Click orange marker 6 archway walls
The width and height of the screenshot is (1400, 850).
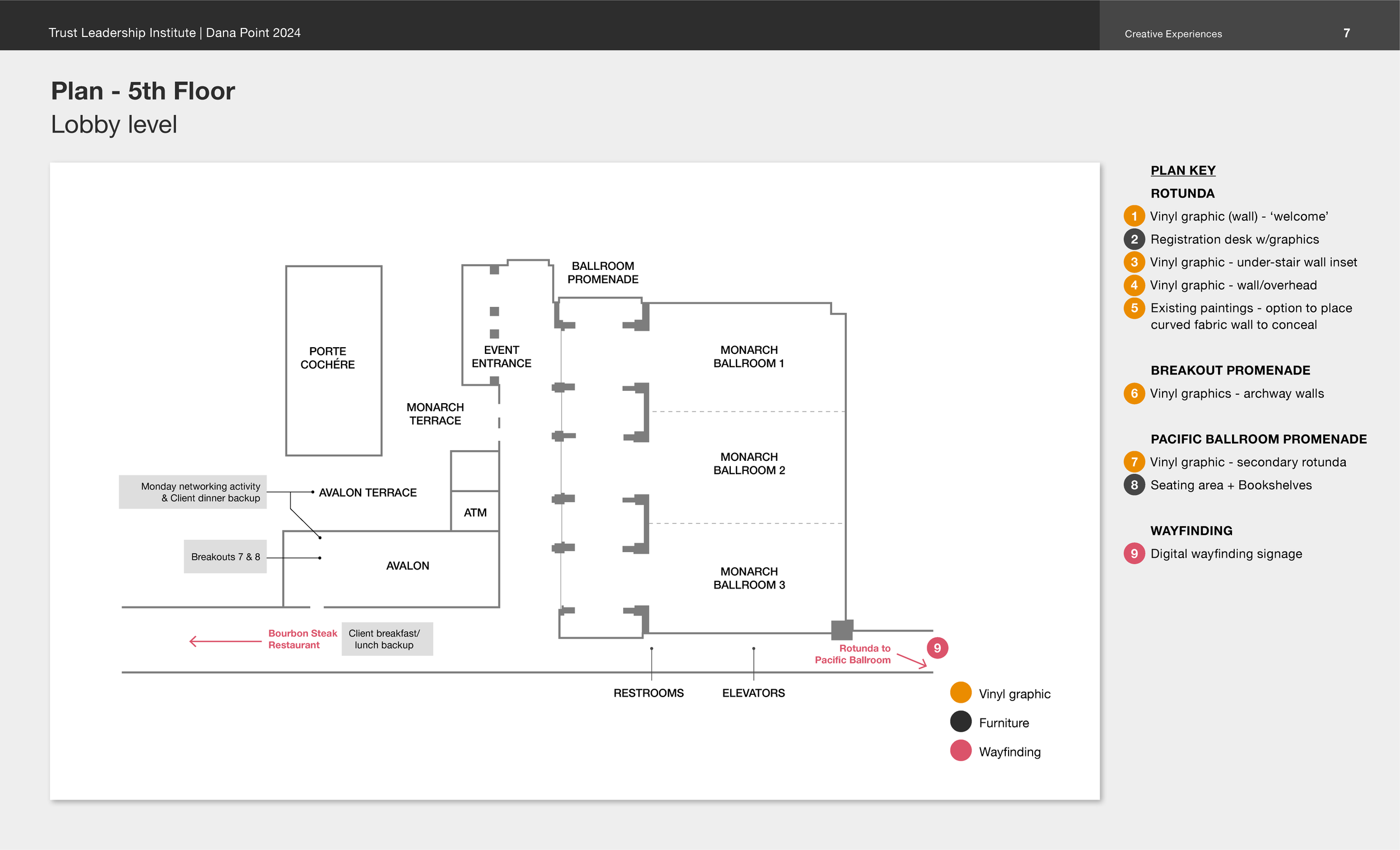[x=1134, y=393]
